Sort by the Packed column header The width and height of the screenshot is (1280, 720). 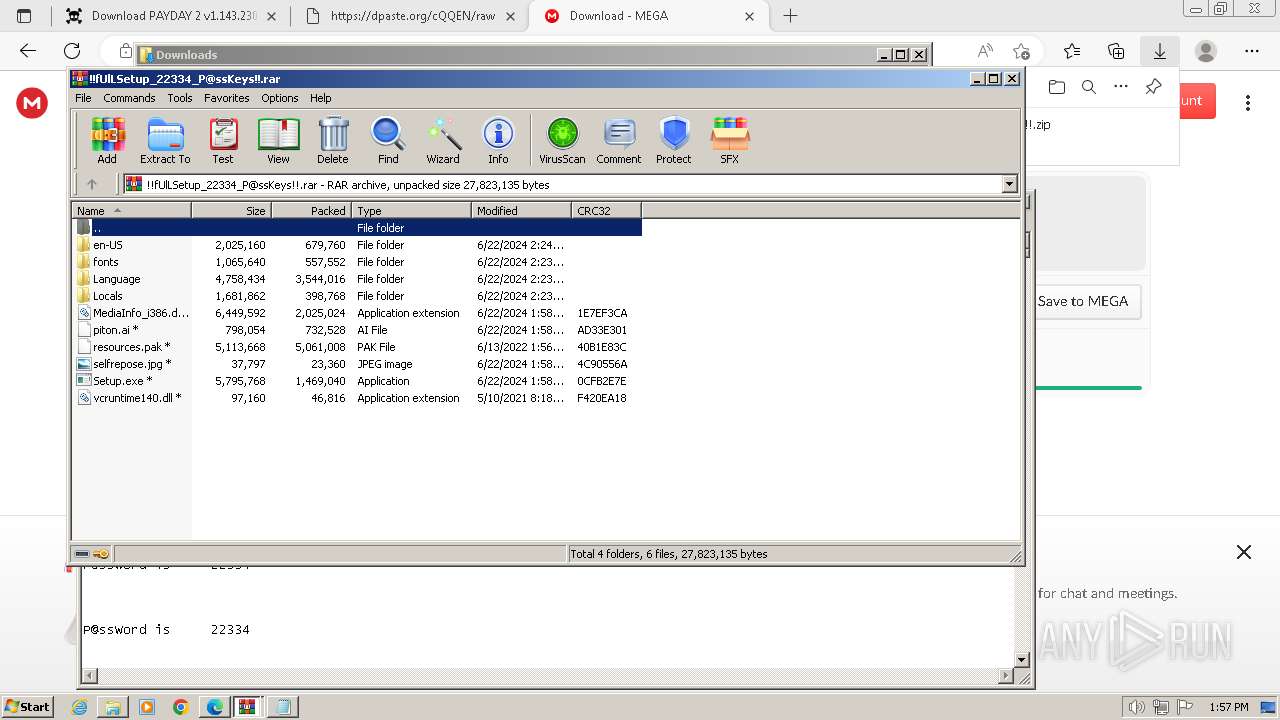[311, 210]
